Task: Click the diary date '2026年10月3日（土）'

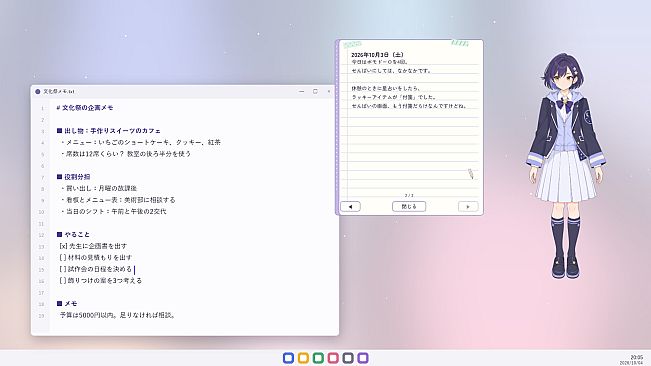Action: tap(377, 55)
